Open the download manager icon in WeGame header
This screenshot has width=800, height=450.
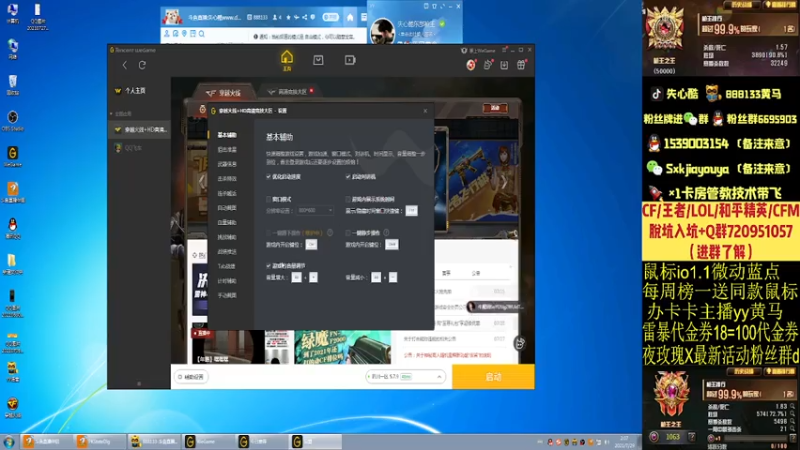[x=504, y=65]
